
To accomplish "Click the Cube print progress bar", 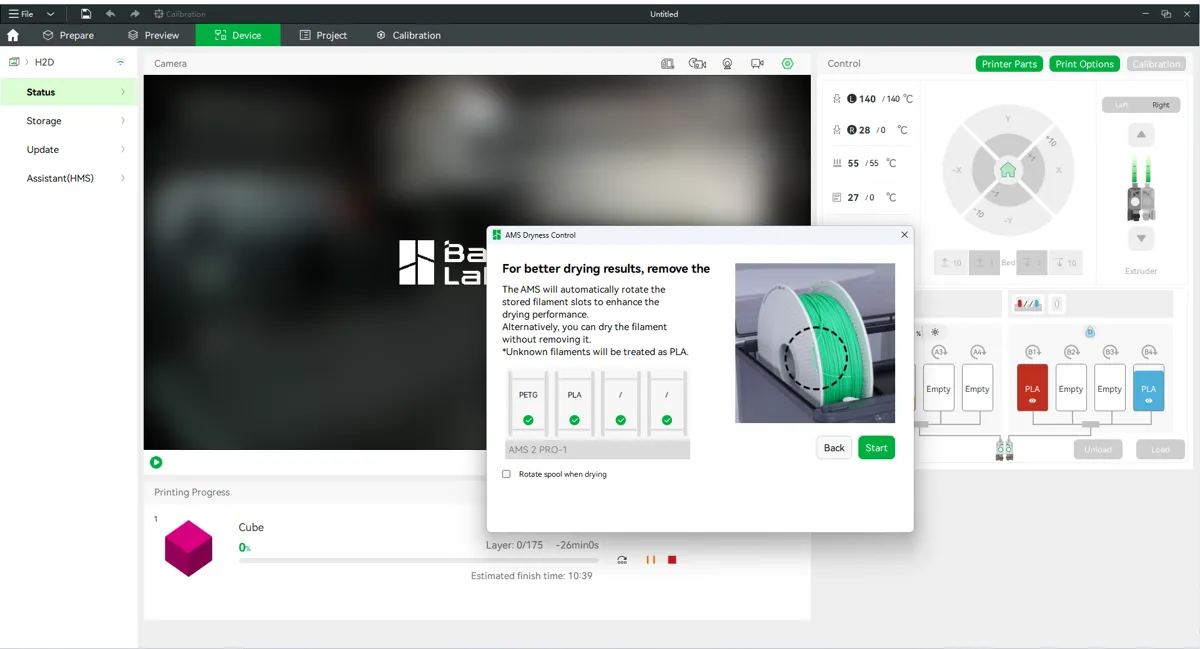I will (x=420, y=560).
